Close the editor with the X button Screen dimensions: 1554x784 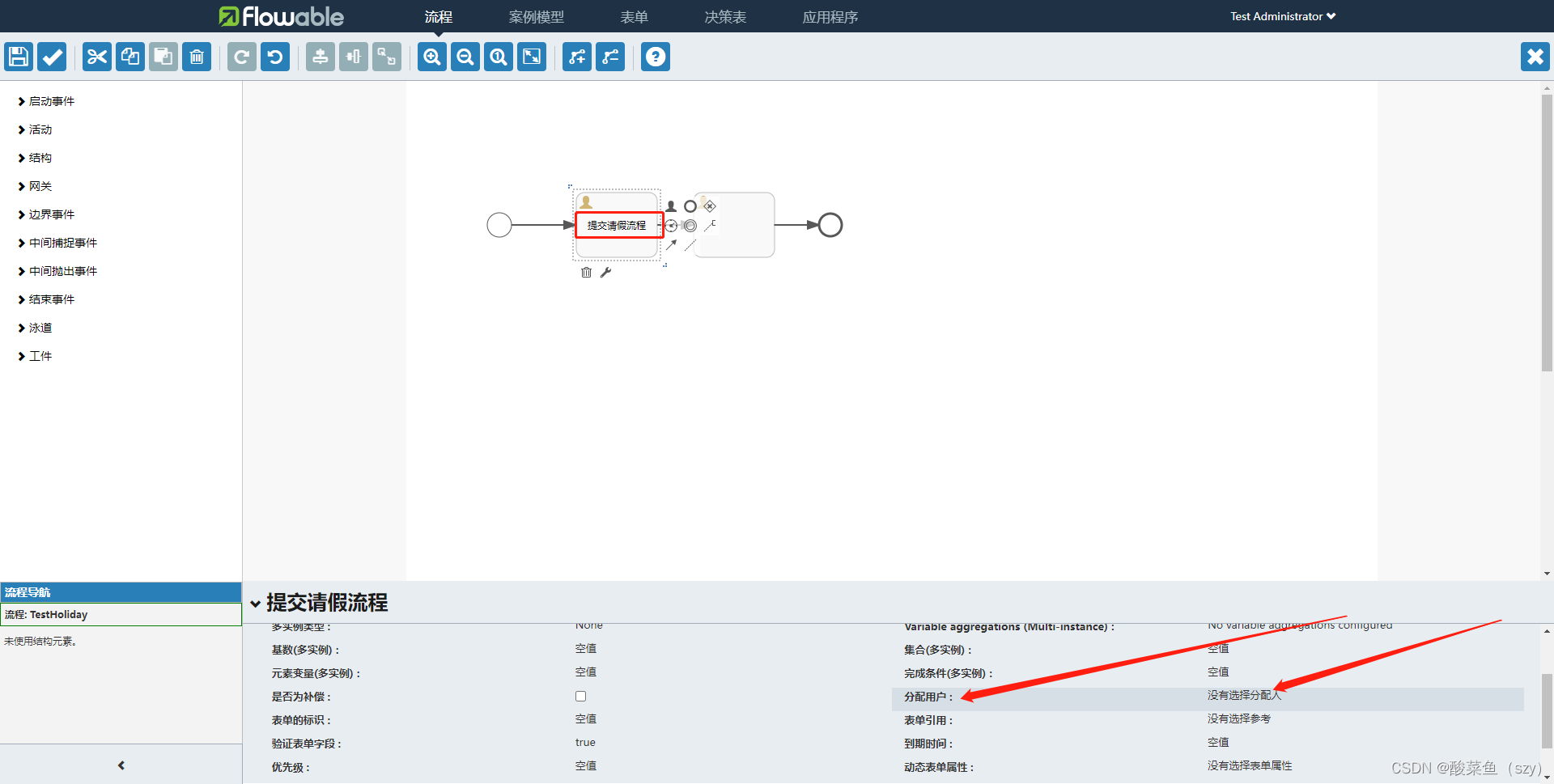1535,57
